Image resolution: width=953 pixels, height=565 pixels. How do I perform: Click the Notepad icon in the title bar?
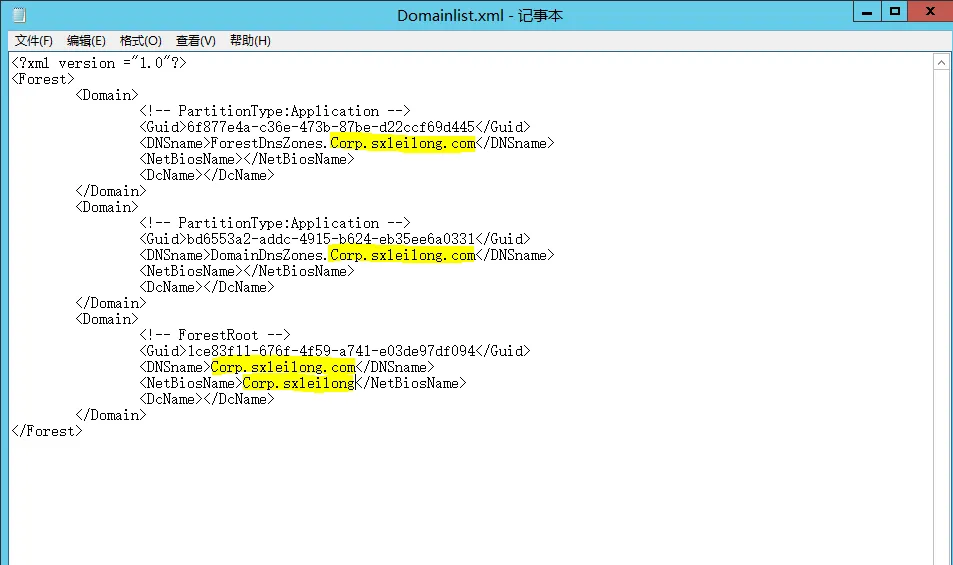(17, 15)
